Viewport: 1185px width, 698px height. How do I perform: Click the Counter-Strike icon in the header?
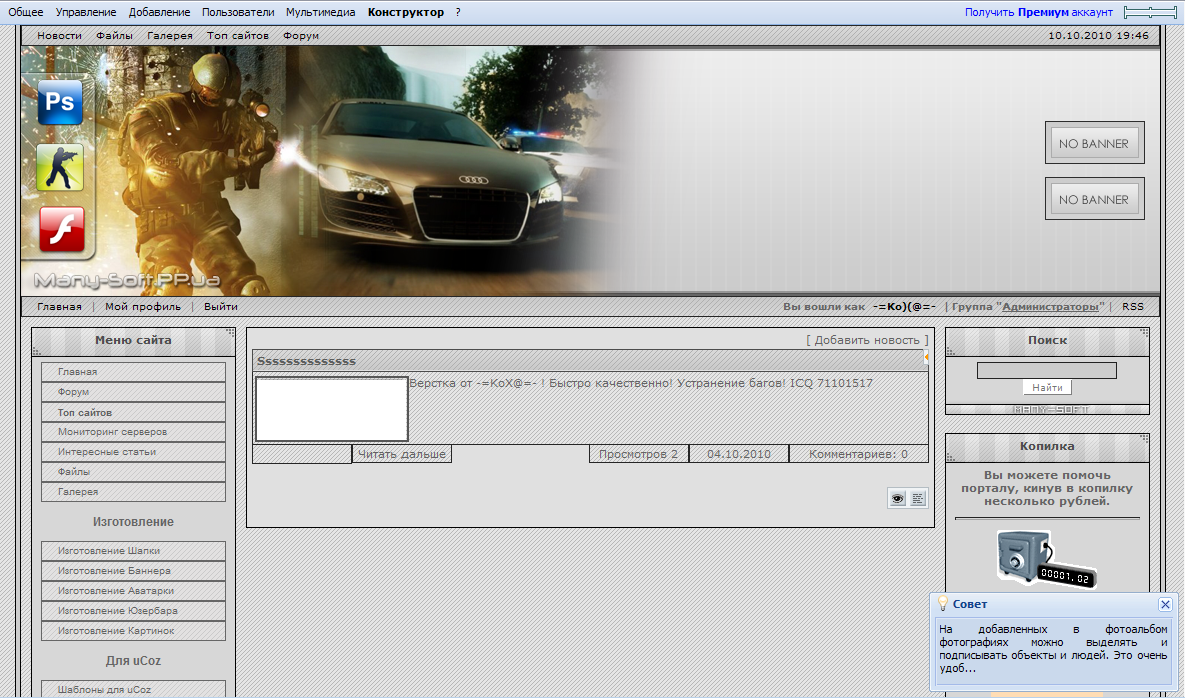pyautogui.click(x=60, y=167)
